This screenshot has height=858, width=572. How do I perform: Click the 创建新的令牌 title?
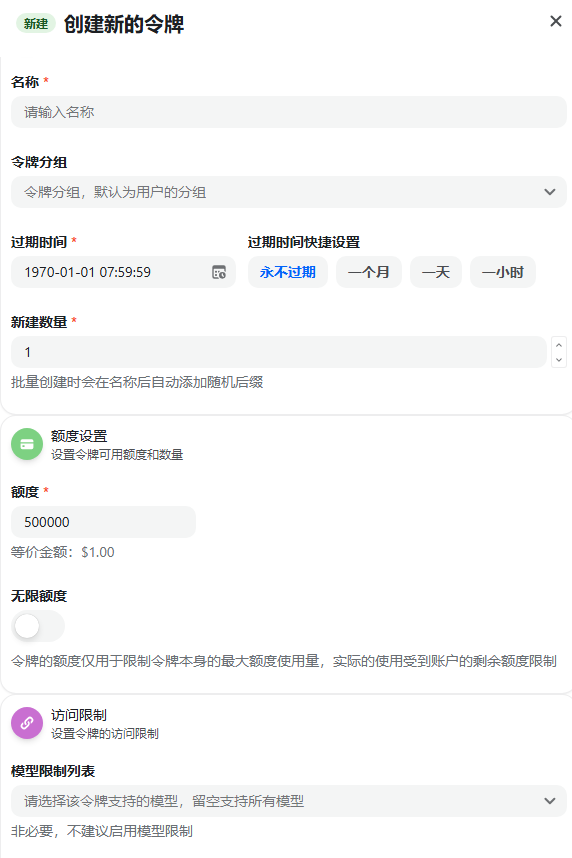tap(124, 24)
